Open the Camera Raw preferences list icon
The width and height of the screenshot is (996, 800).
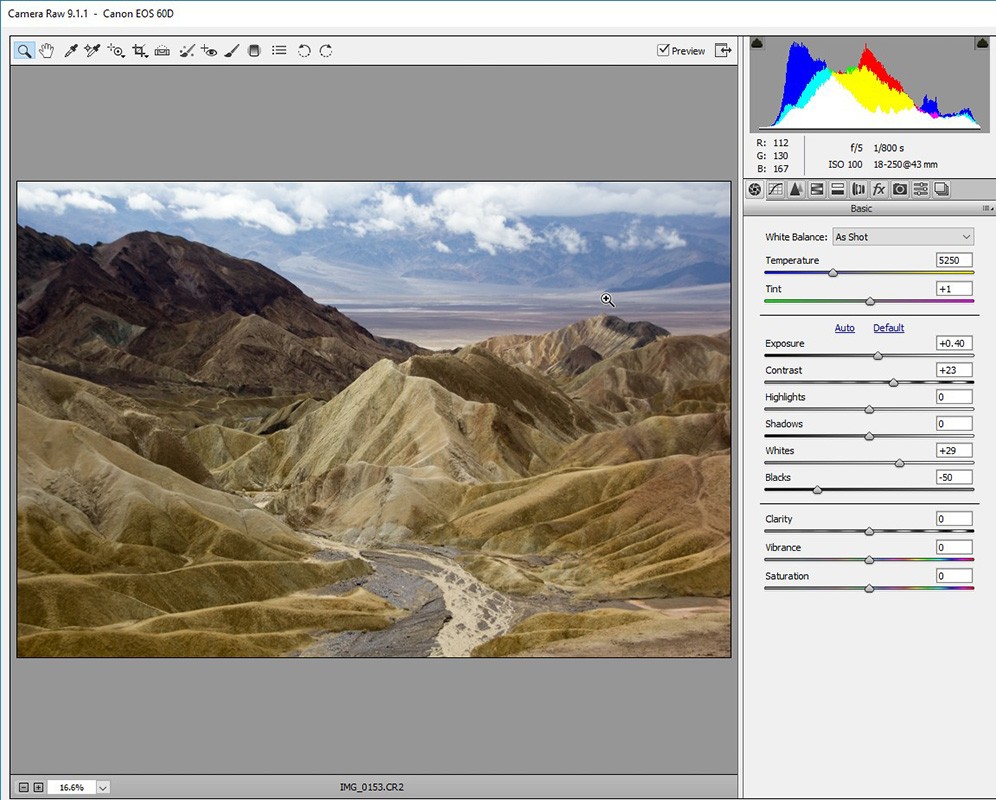(279, 50)
